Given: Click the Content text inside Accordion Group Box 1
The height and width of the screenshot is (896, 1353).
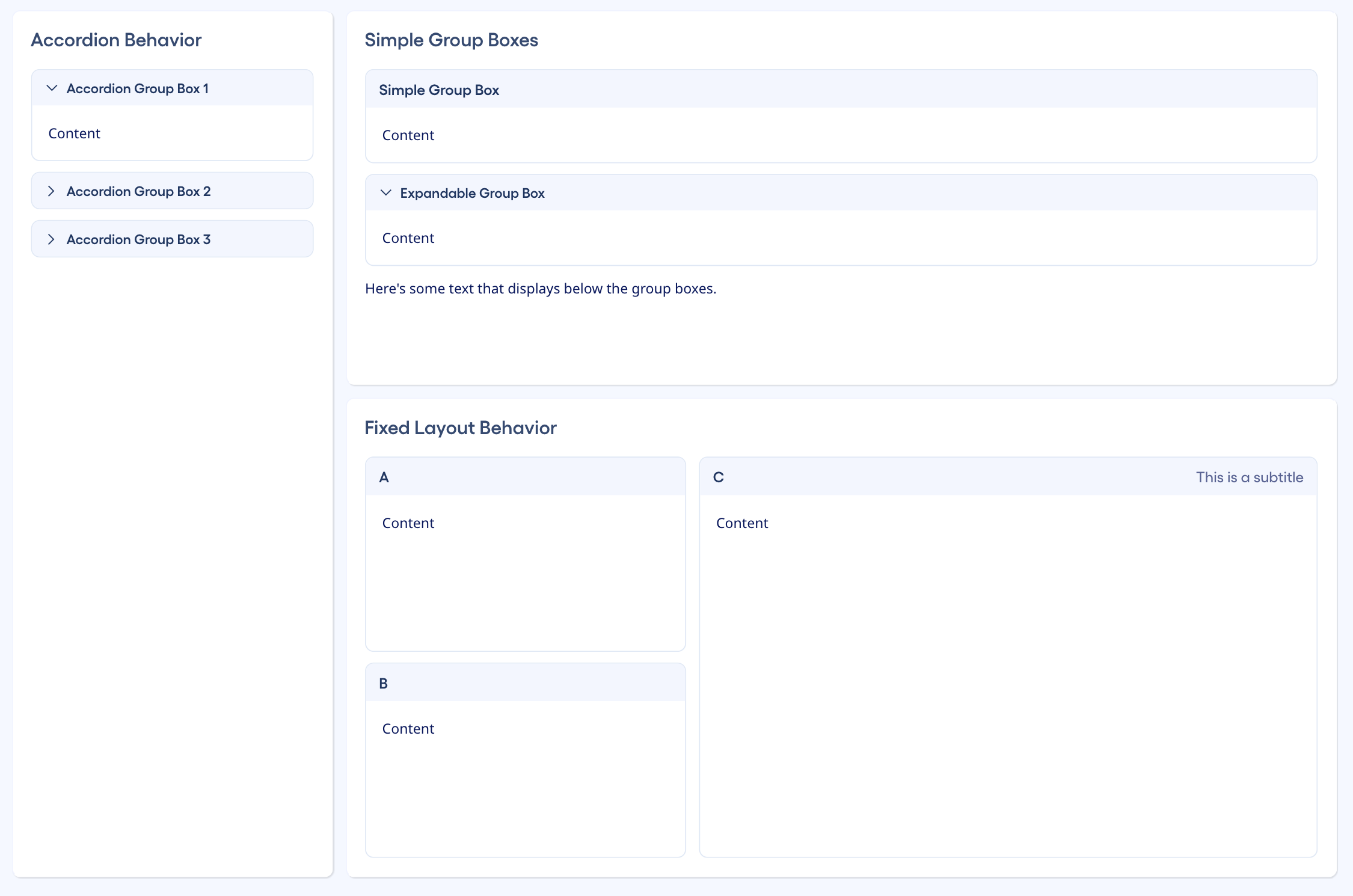Looking at the screenshot, I should point(74,133).
